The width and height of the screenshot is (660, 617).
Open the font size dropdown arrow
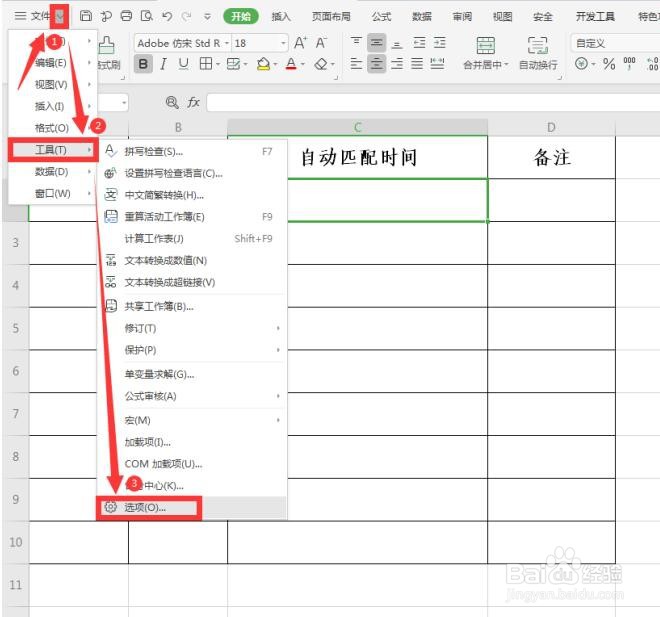[x=283, y=43]
